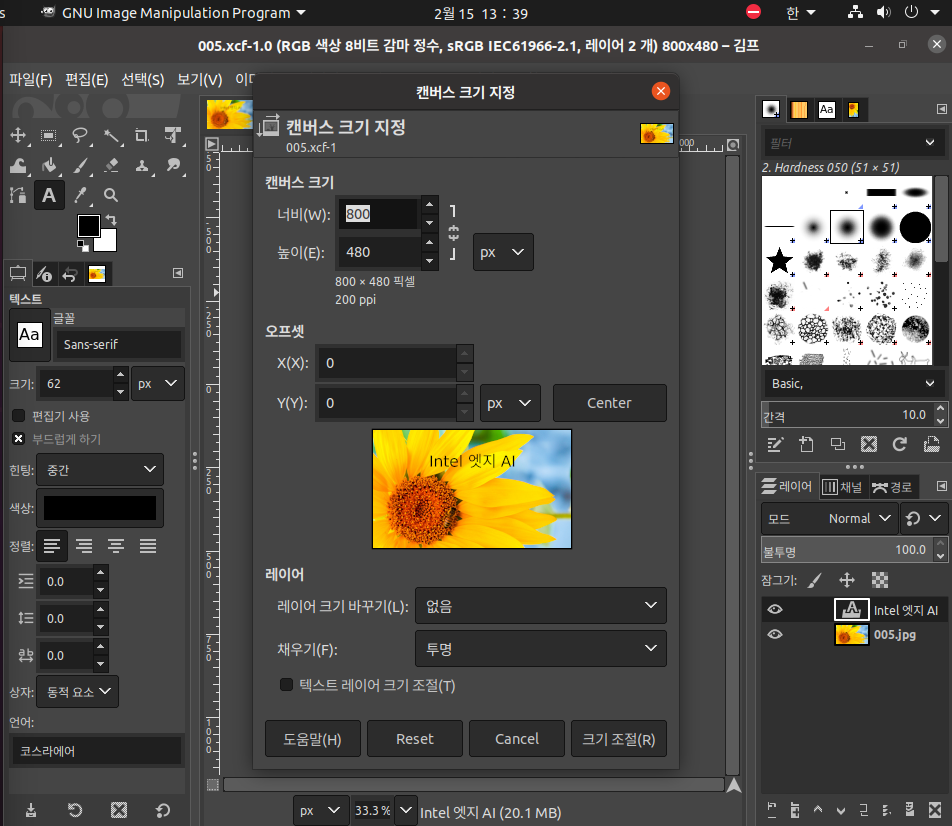Image resolution: width=952 pixels, height=826 pixels.
Task: Select the Zoom magnifier tool
Action: tap(111, 195)
